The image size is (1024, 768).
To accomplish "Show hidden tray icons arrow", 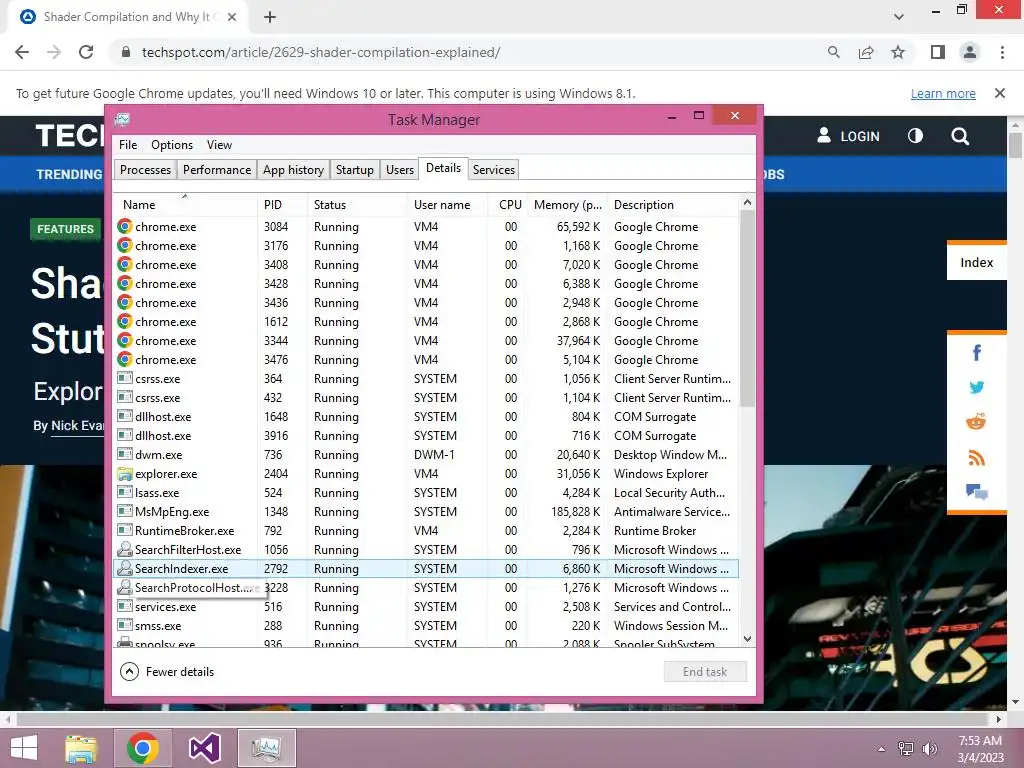I will pos(882,749).
